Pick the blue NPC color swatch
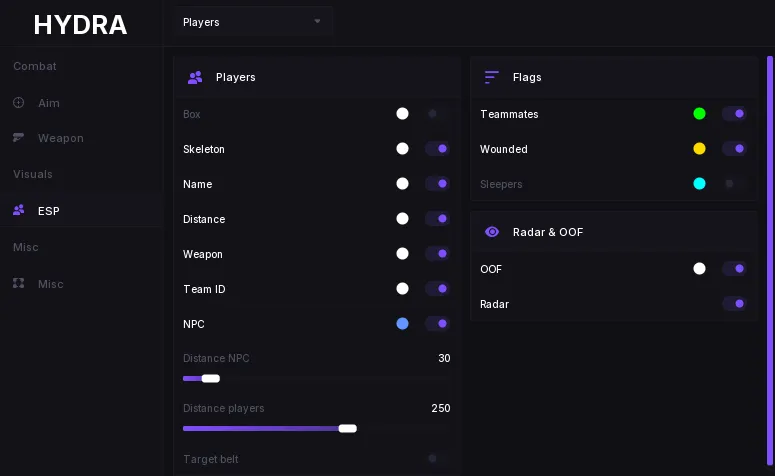The height and width of the screenshot is (476, 775). [x=402, y=324]
